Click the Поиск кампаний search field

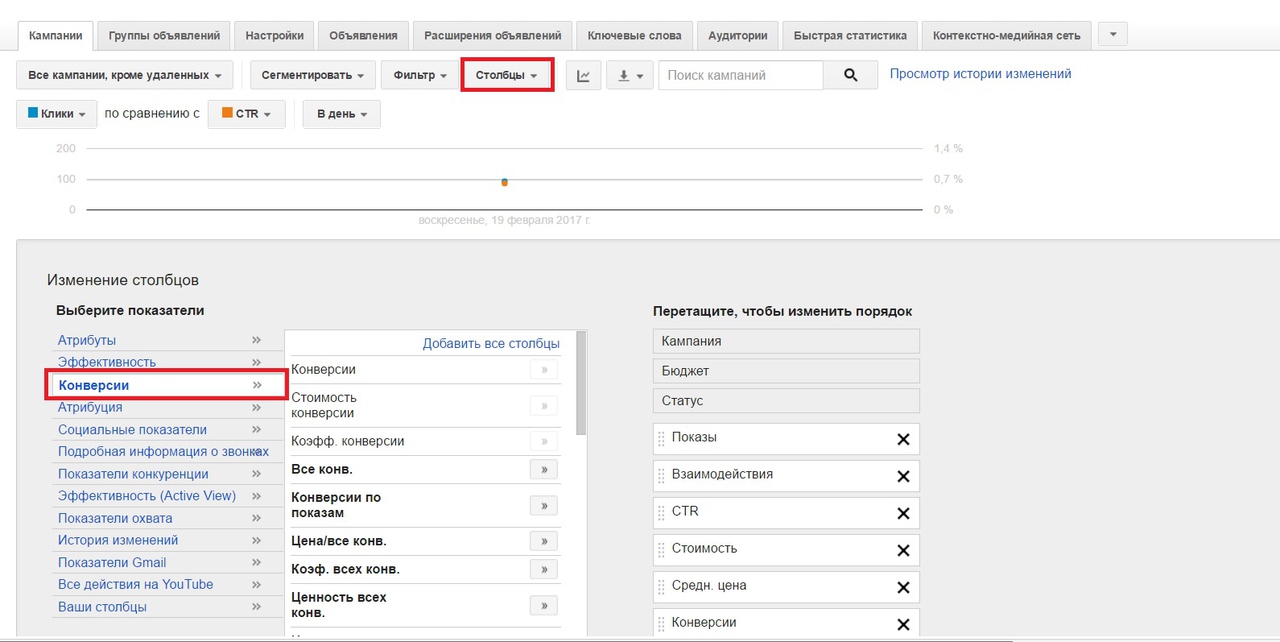741,75
